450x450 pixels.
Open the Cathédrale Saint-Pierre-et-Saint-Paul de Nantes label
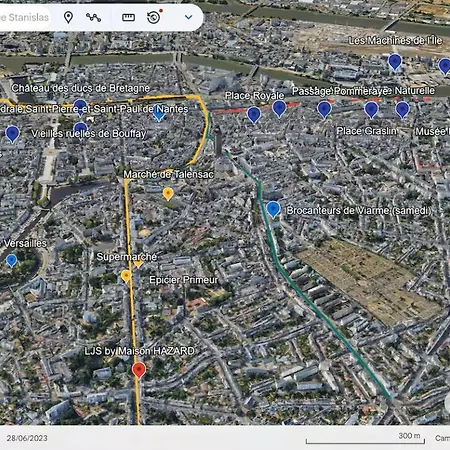coord(94,109)
